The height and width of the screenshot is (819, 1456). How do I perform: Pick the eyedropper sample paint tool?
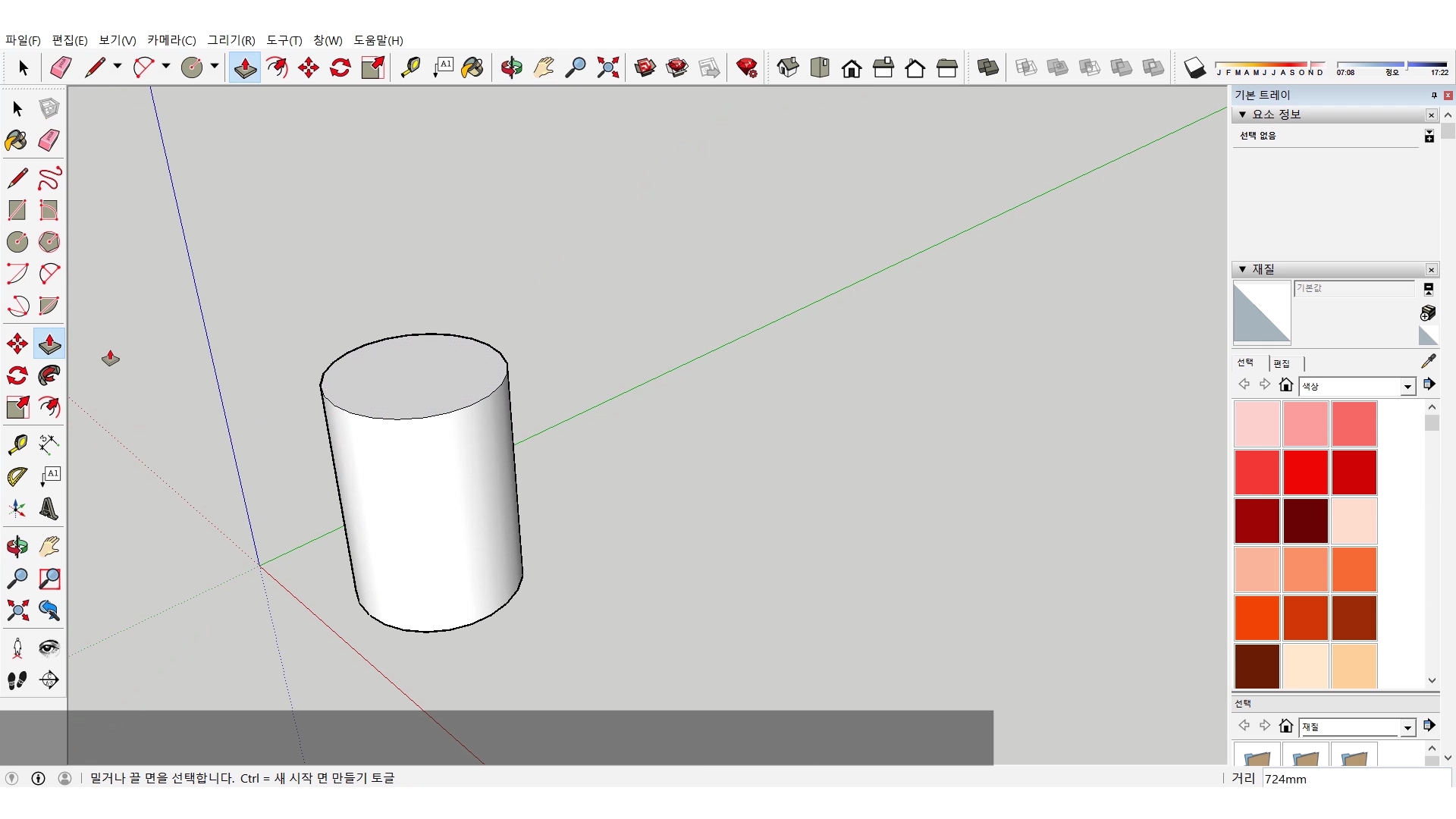pos(1428,362)
